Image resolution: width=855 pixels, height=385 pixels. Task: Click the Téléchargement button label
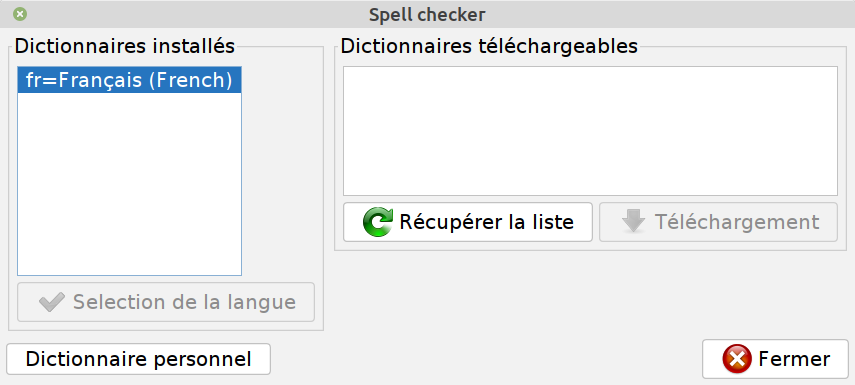pos(737,222)
